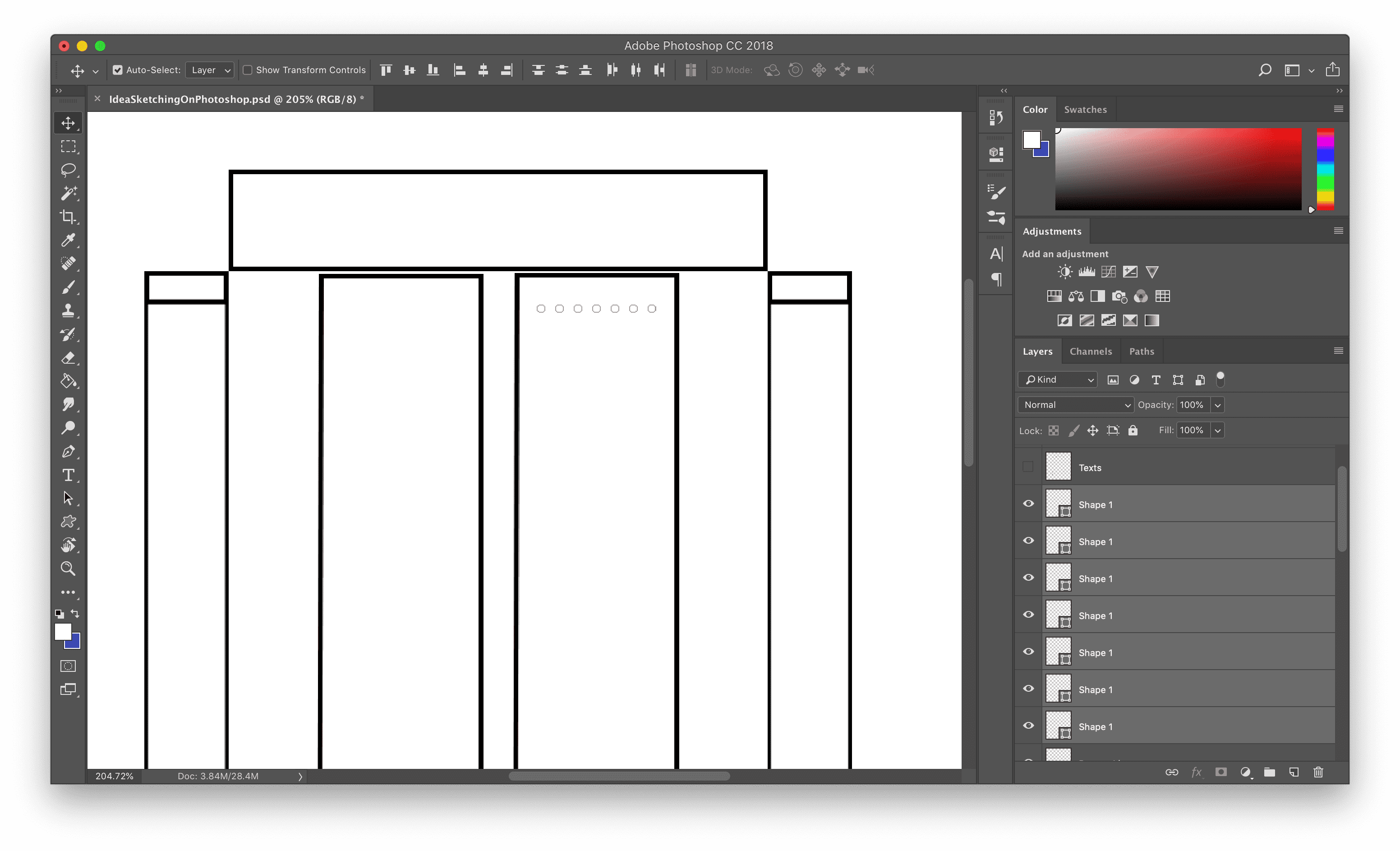Open the Fill slider dropdown arrow
Image resolution: width=1400 pixels, height=851 pixels.
[x=1217, y=430]
